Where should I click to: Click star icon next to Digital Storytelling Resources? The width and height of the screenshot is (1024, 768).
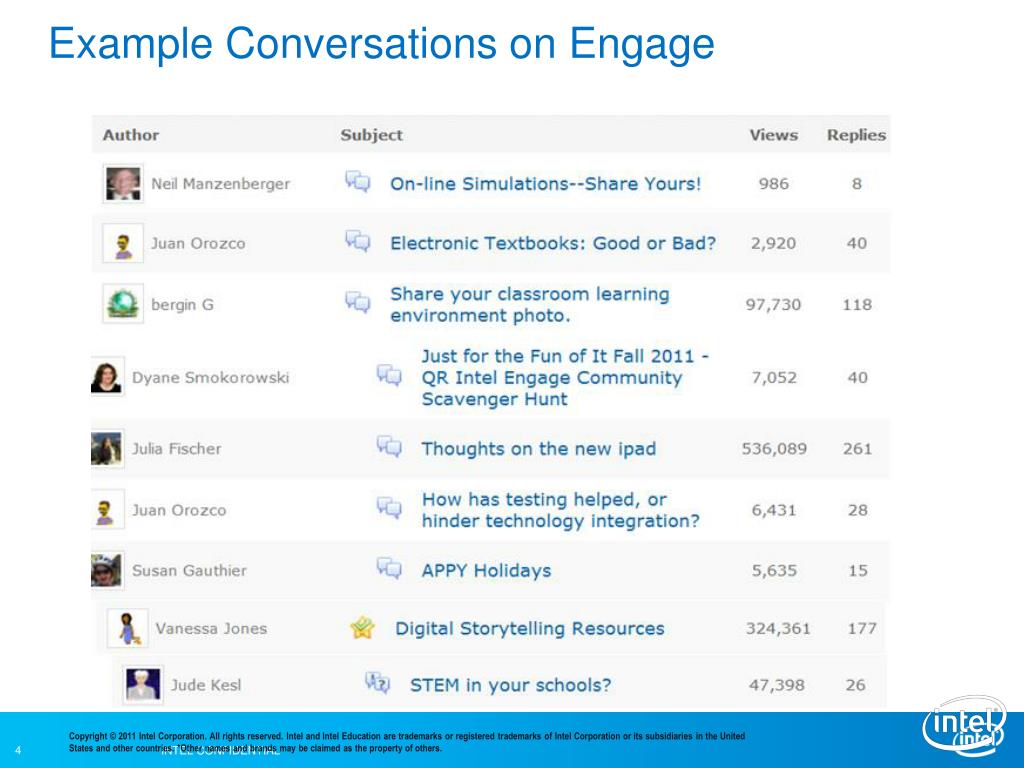pos(362,628)
